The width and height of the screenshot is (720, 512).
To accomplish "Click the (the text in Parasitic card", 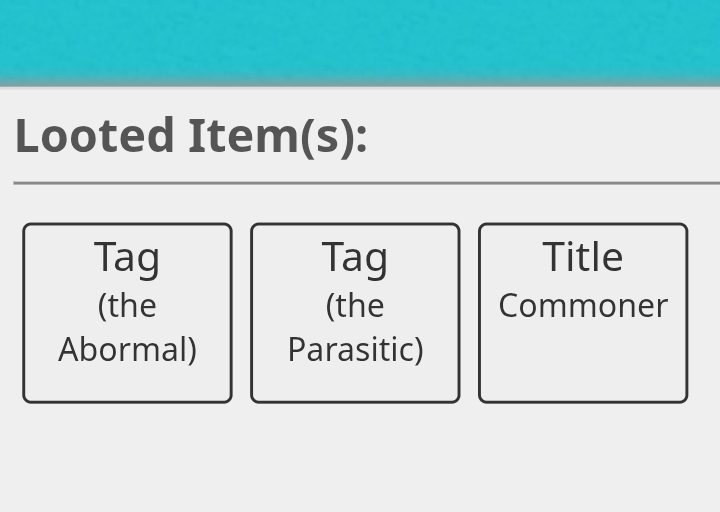I will click(355, 306).
